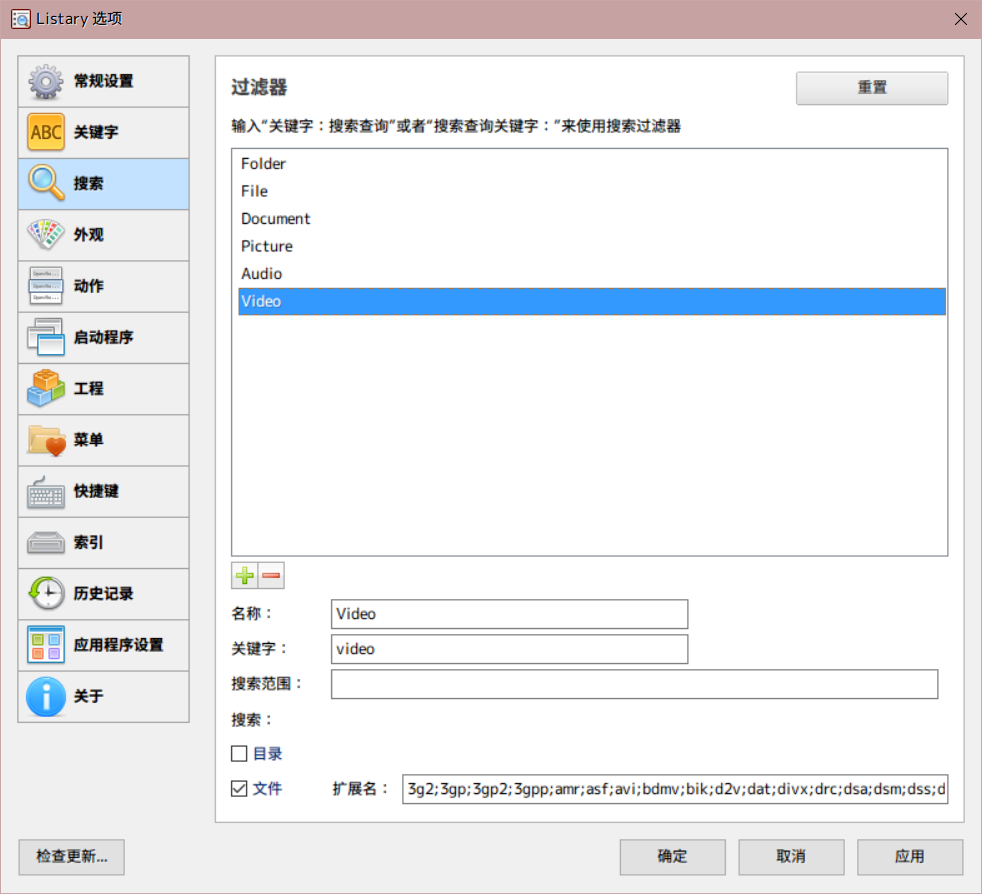
Task: Click the 索引 drive icon
Action: point(46,543)
